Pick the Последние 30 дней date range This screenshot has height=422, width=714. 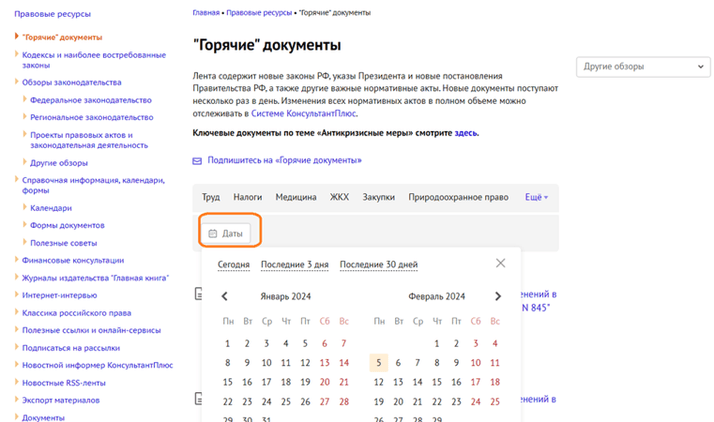tap(378, 265)
